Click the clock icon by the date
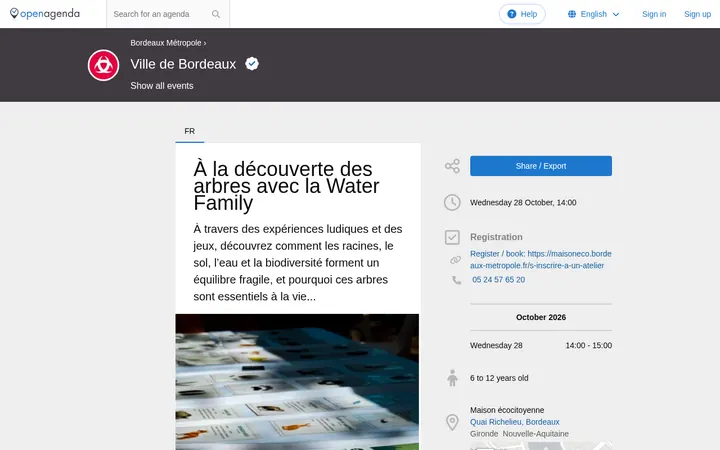The width and height of the screenshot is (720, 450). [452, 202]
